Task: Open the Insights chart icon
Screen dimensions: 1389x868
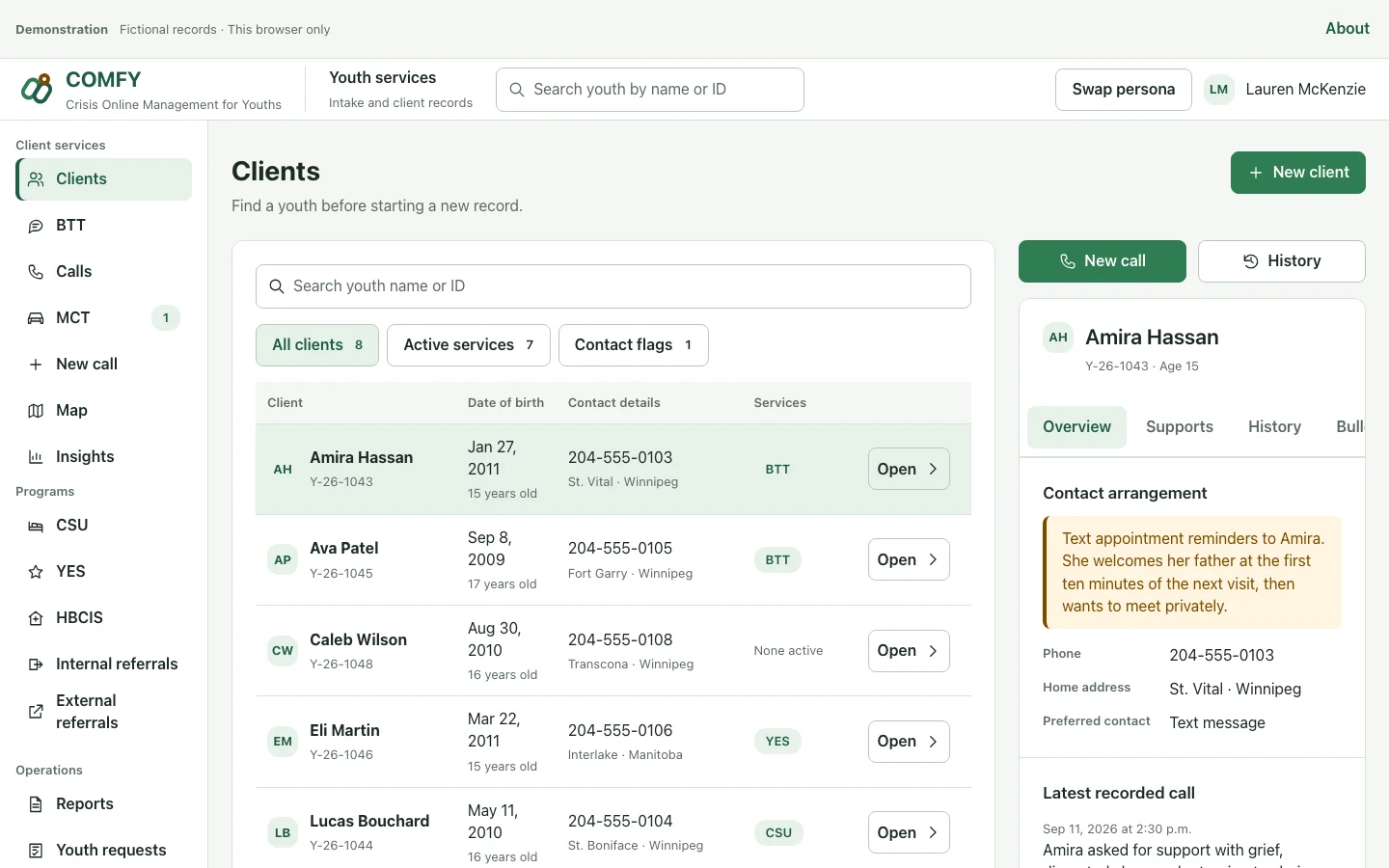Action: pos(36,457)
